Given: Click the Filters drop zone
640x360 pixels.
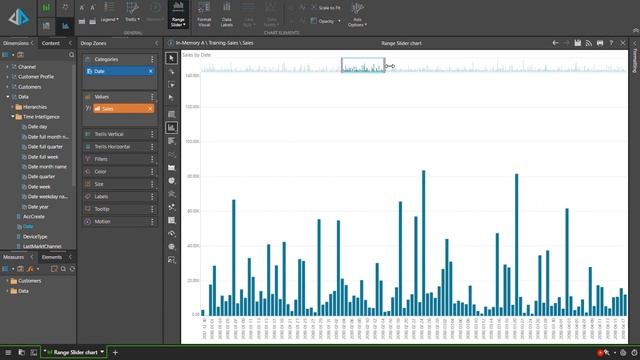Looking at the screenshot, I should [x=120, y=159].
